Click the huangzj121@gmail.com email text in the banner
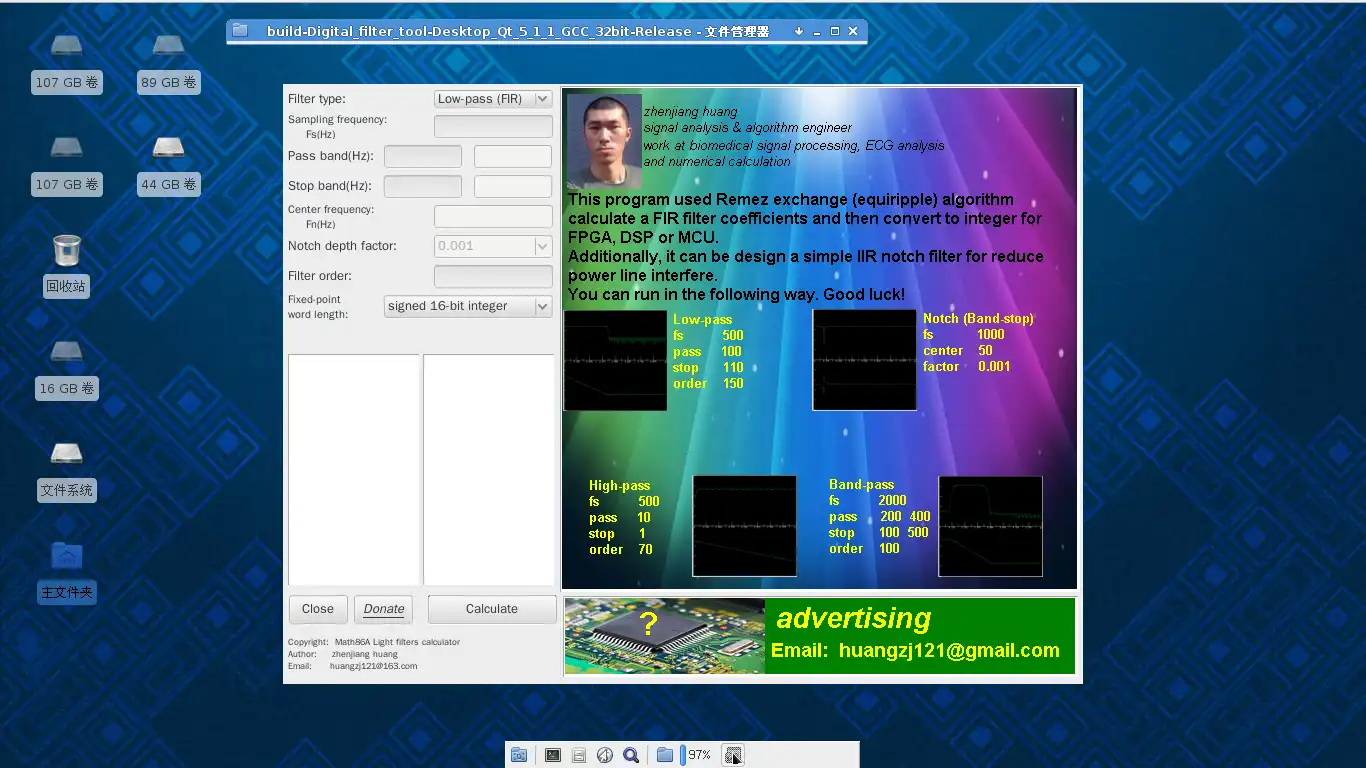The image size is (1366, 768). pos(949,651)
